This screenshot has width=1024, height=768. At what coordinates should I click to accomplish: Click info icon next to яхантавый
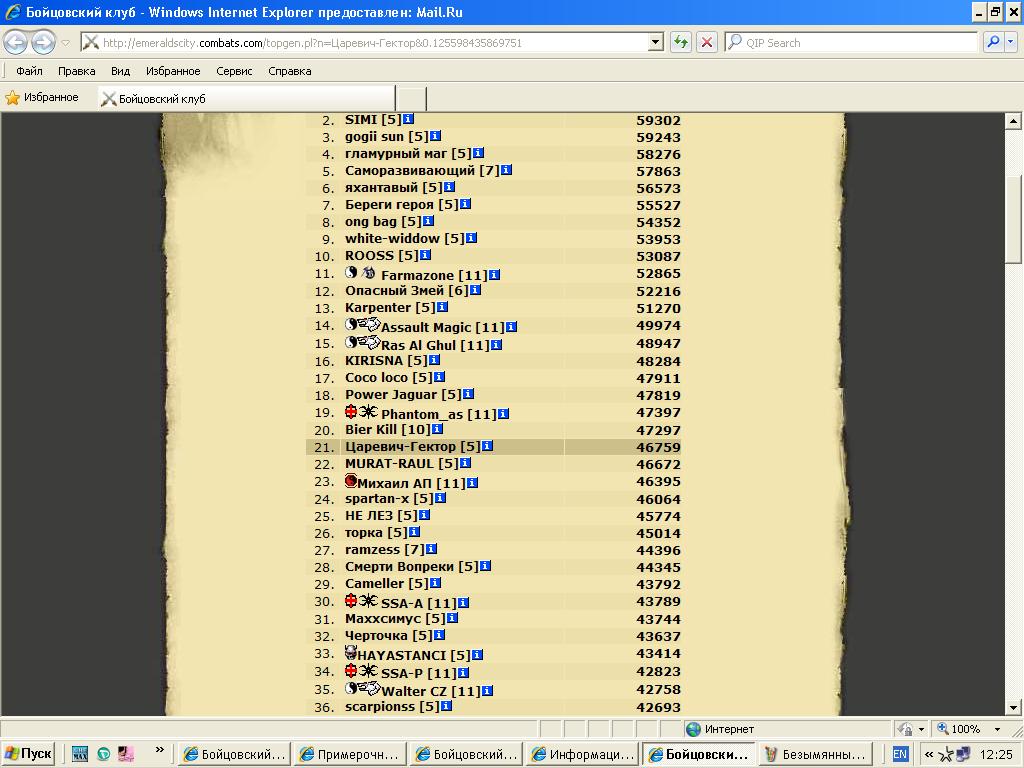(x=449, y=187)
